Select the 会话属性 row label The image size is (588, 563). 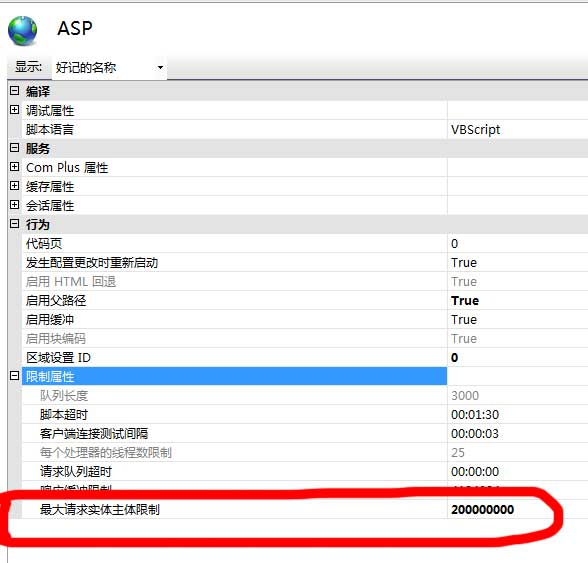[x=50, y=206]
